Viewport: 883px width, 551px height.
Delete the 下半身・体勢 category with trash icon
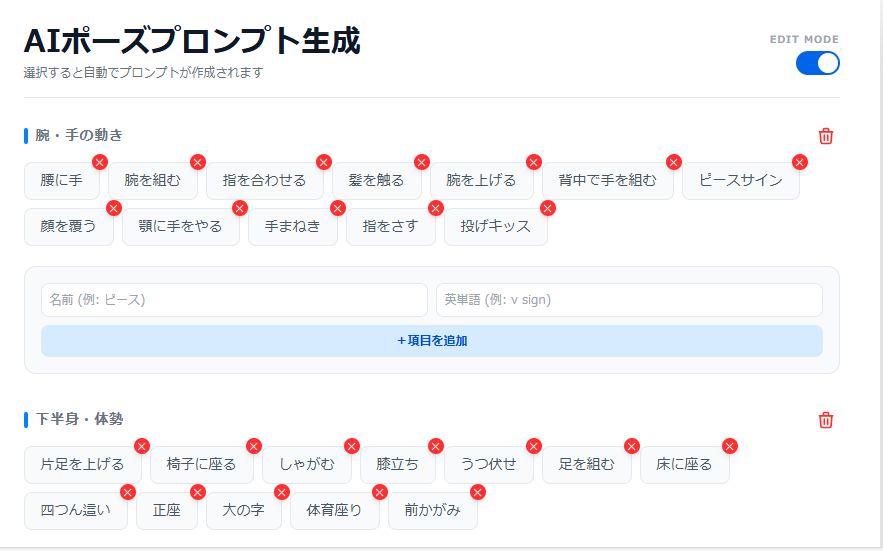pyautogui.click(x=826, y=420)
